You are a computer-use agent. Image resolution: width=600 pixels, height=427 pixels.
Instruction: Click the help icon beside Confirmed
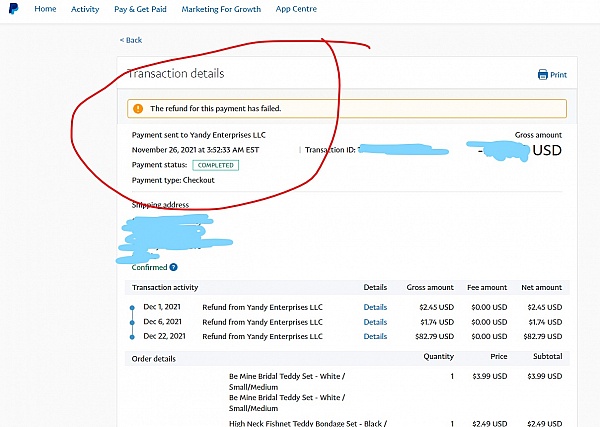[174, 267]
